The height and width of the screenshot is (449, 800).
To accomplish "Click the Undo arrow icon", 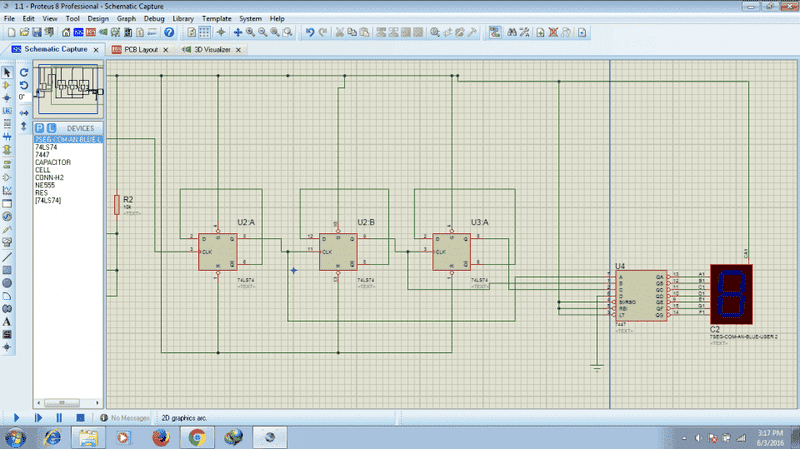I will 311,32.
